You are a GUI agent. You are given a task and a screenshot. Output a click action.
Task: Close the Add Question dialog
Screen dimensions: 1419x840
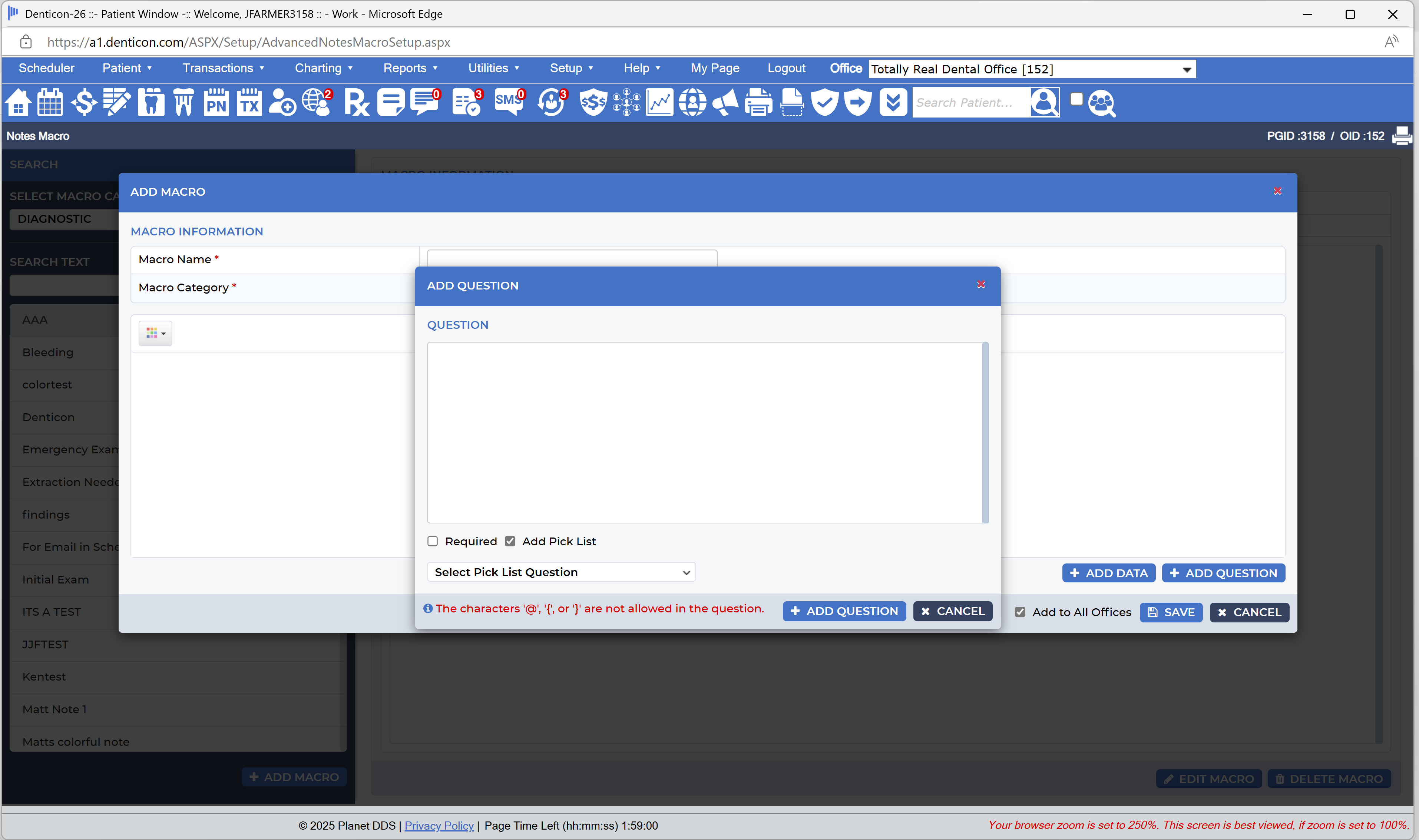click(981, 285)
